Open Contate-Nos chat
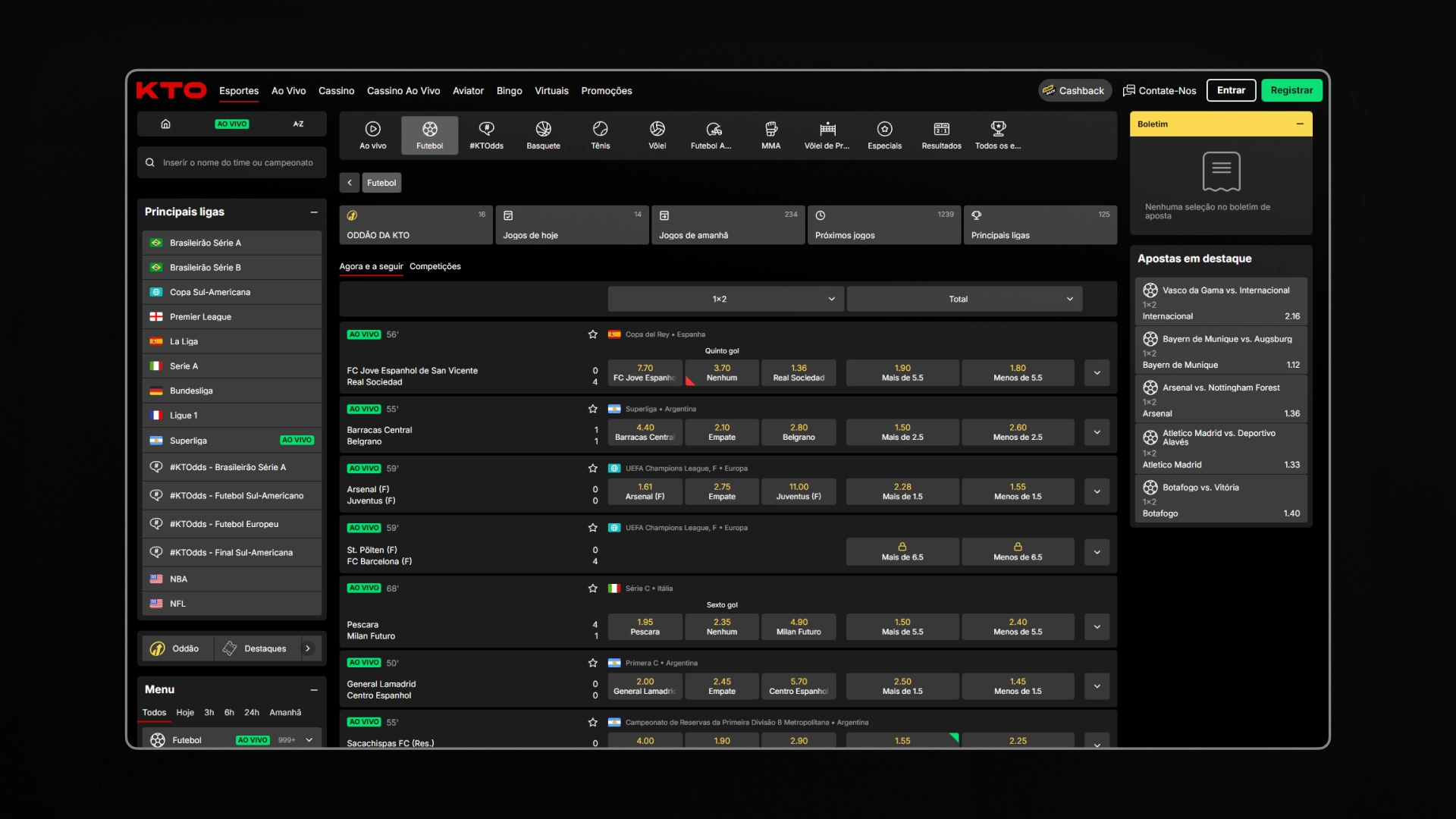Image resolution: width=1456 pixels, height=819 pixels. point(1159,90)
